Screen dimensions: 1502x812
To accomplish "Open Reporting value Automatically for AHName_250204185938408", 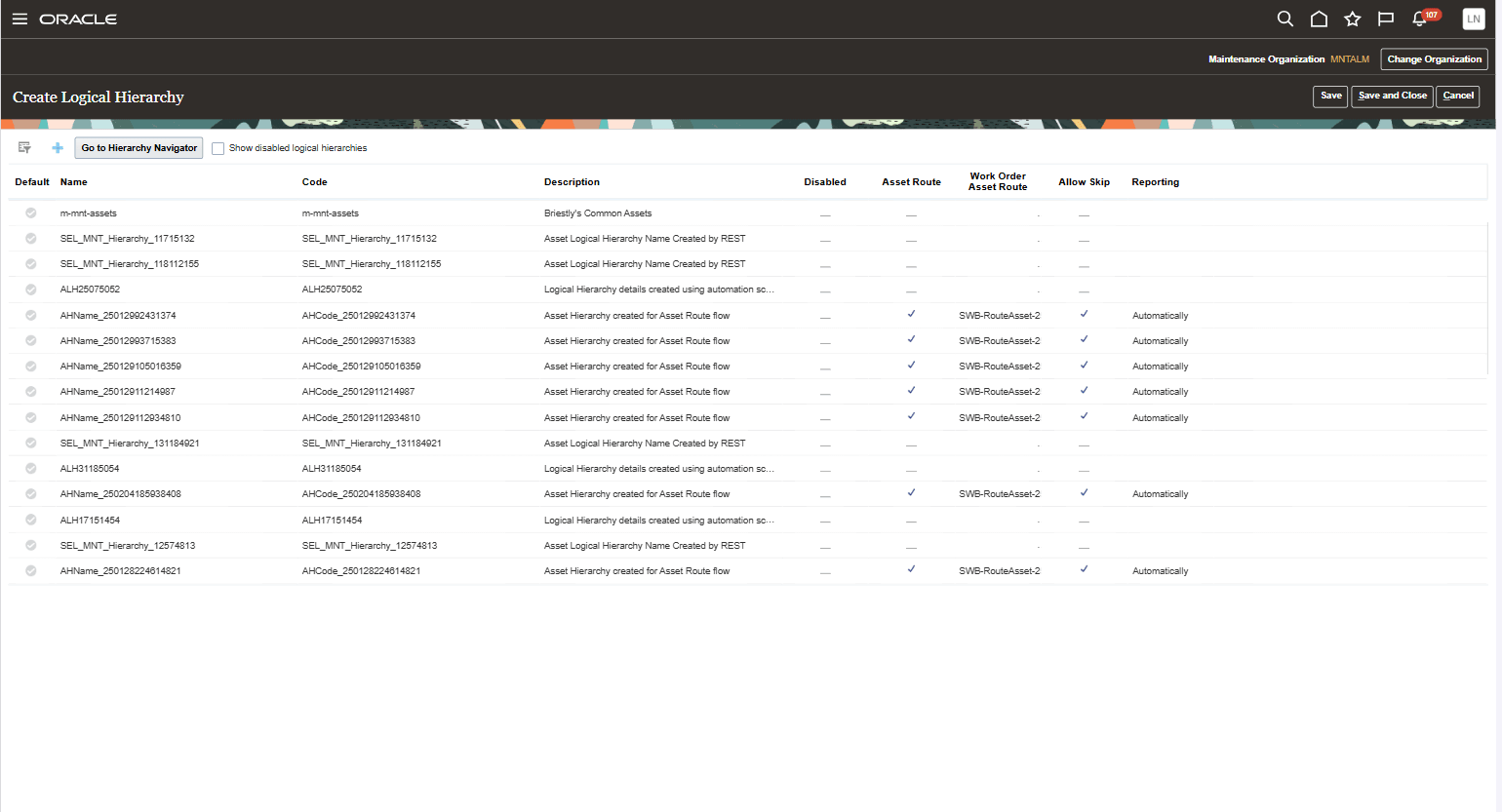I will tap(1160, 493).
